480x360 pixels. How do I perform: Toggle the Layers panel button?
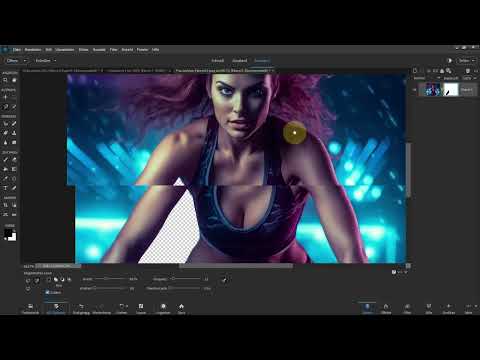(x=367, y=309)
